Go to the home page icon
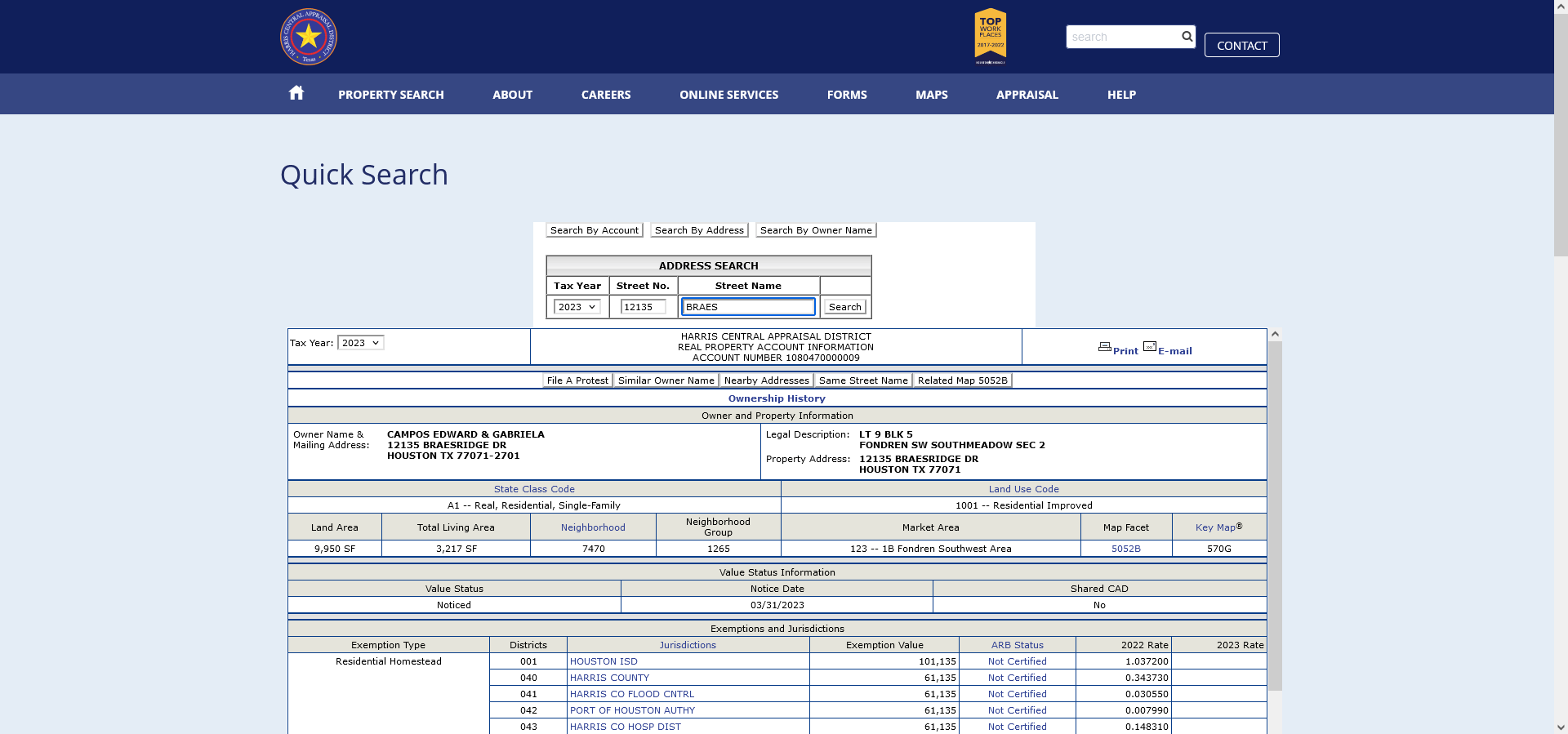 pos(296,93)
